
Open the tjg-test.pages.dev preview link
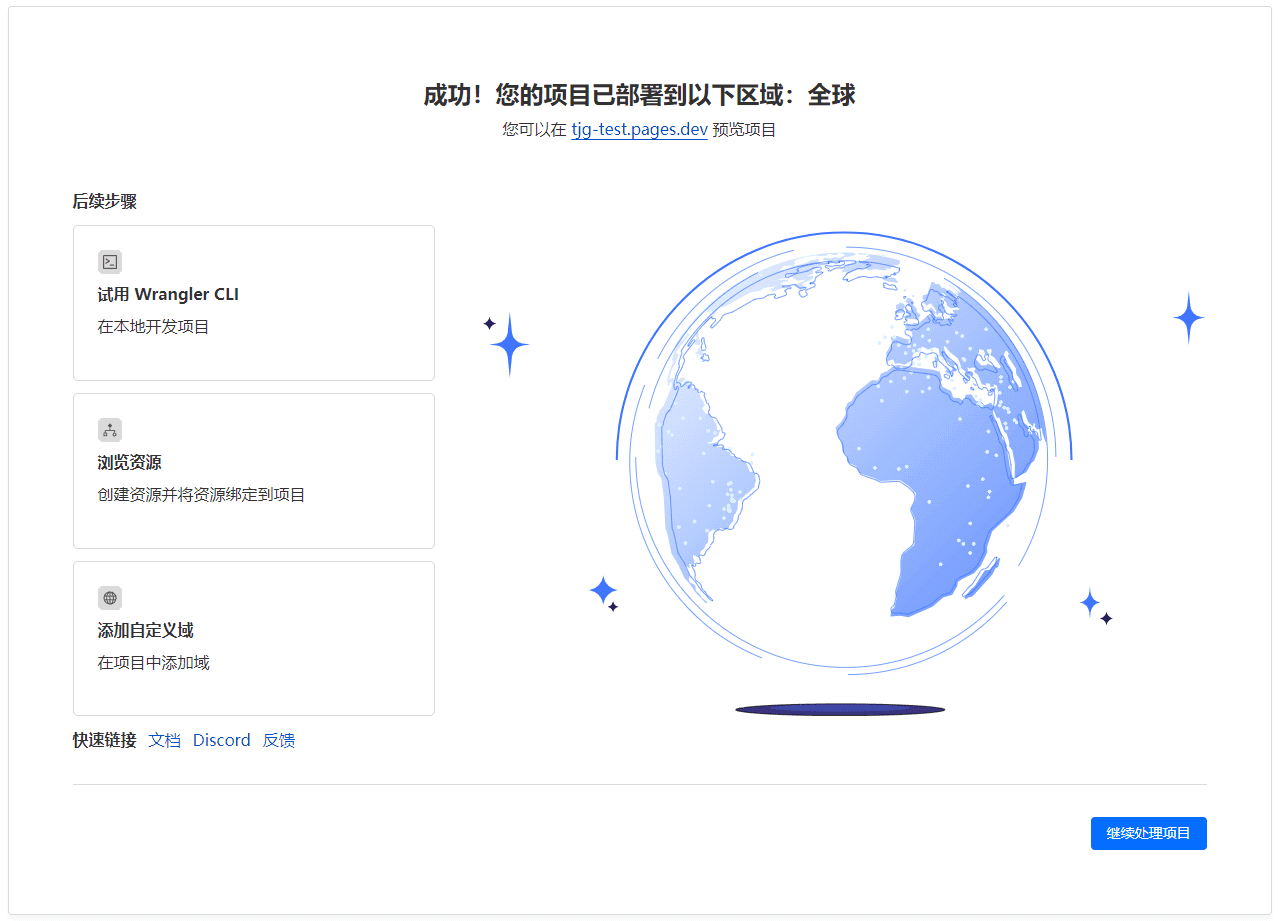pos(639,130)
